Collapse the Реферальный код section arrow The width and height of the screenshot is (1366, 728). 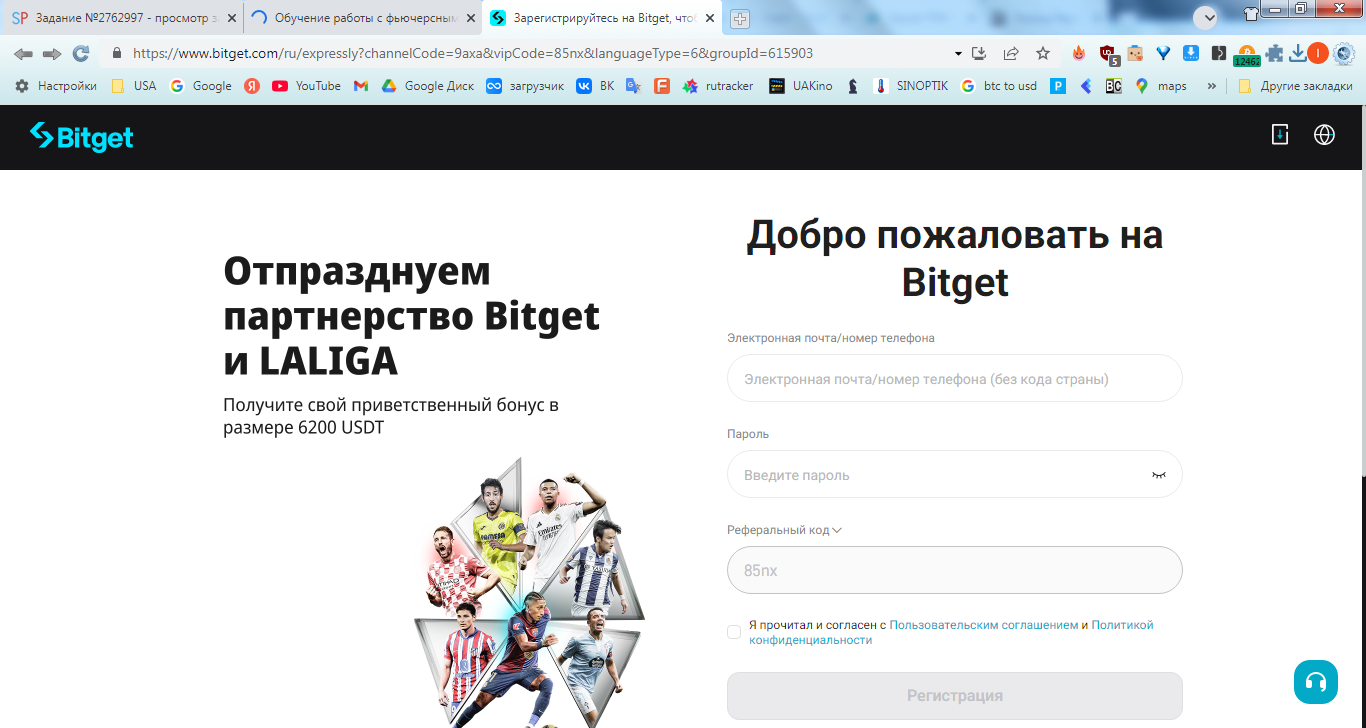point(837,530)
